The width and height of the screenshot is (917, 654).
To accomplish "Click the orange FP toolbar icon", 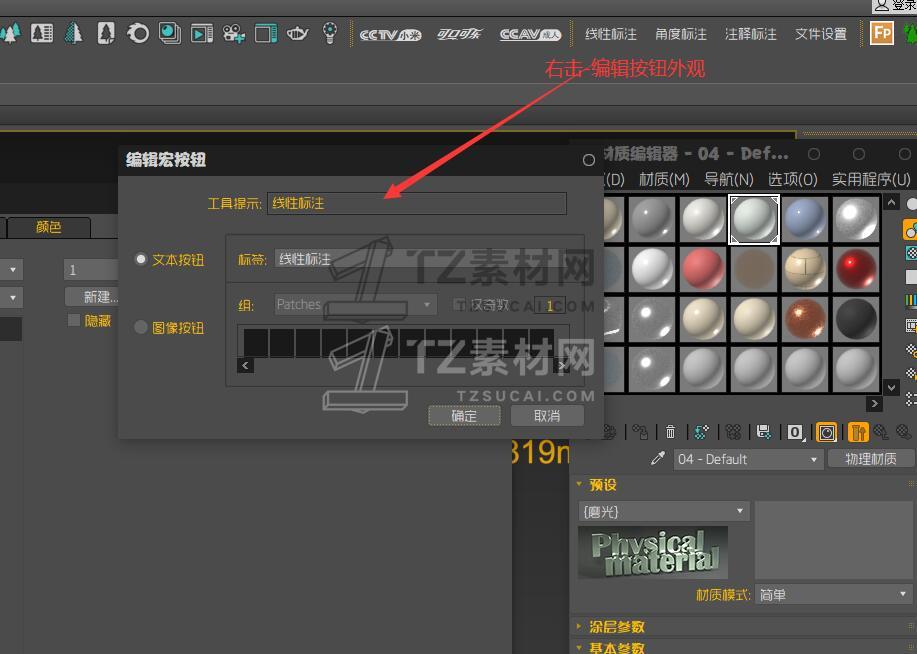I will [882, 33].
